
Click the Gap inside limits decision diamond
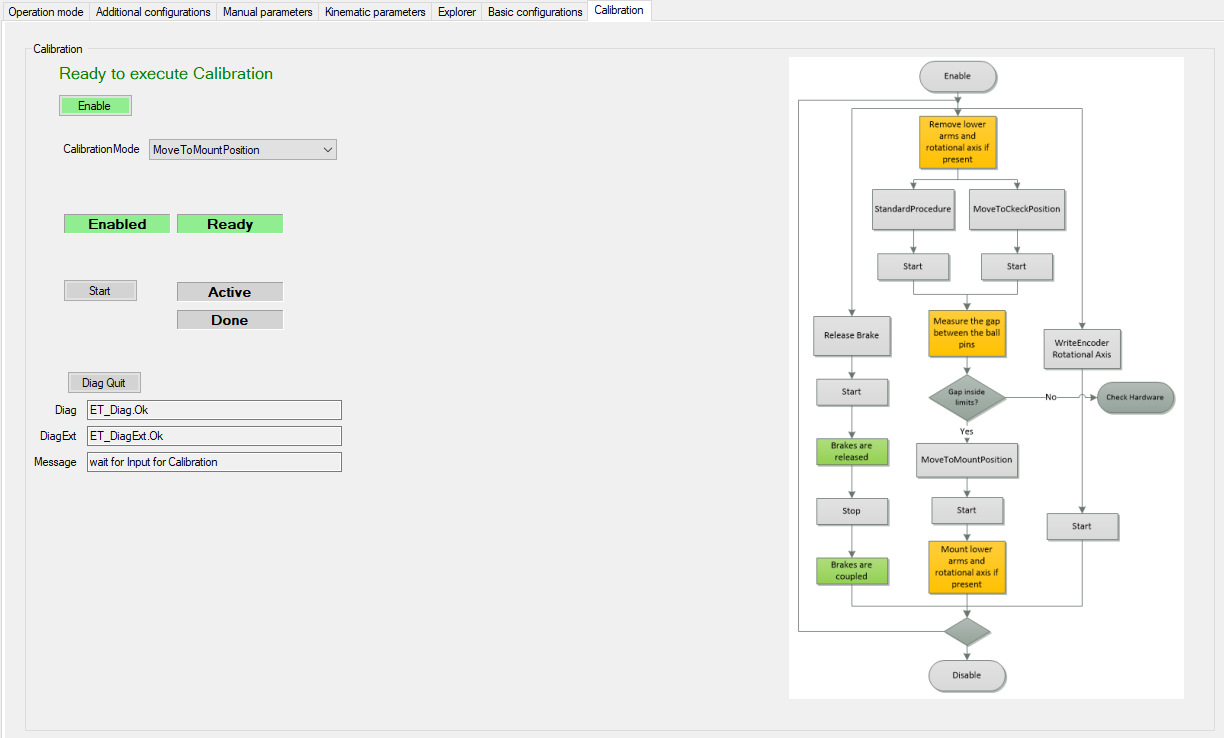coord(966,397)
